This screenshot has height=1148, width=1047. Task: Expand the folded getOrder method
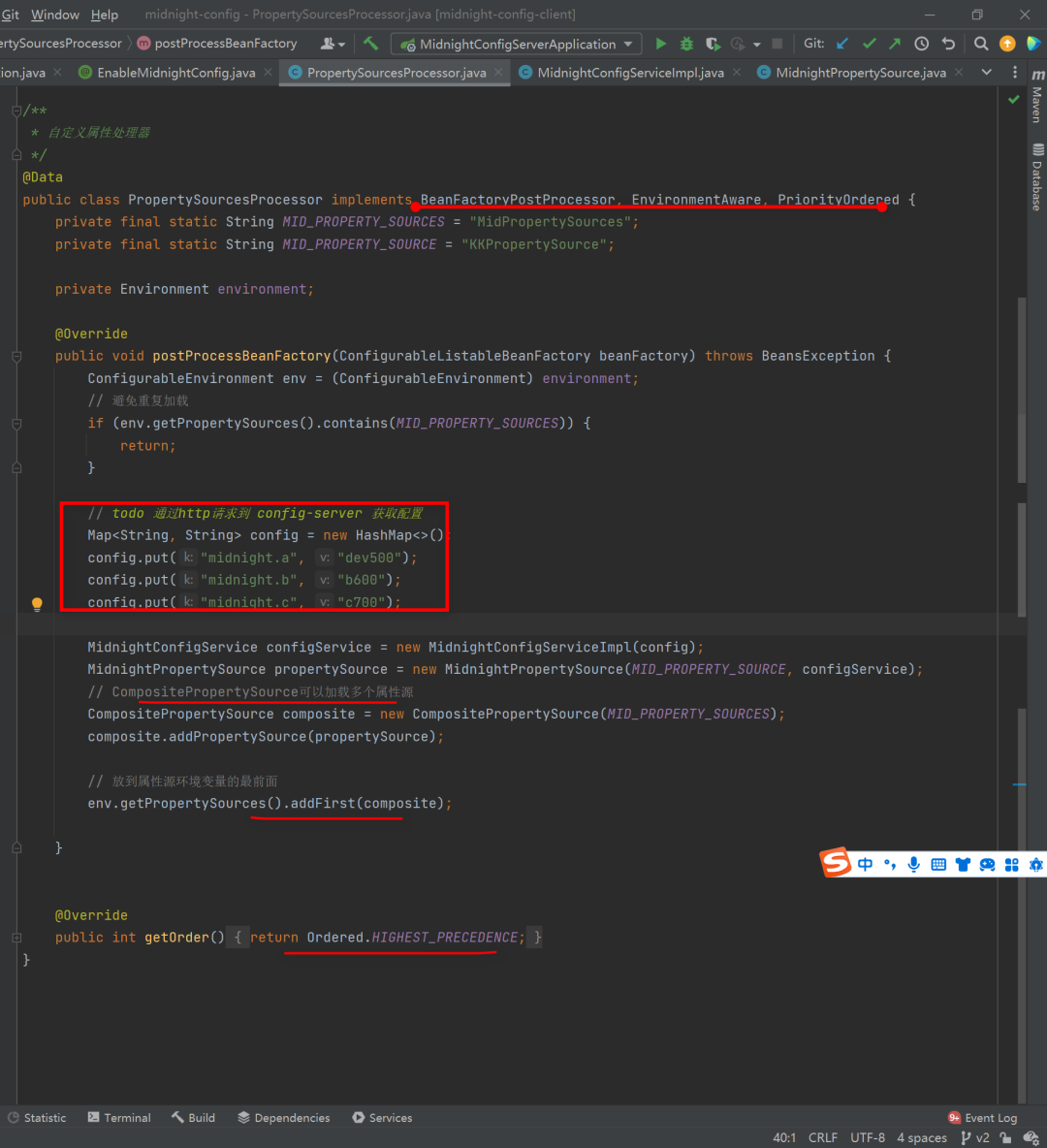coord(16,938)
